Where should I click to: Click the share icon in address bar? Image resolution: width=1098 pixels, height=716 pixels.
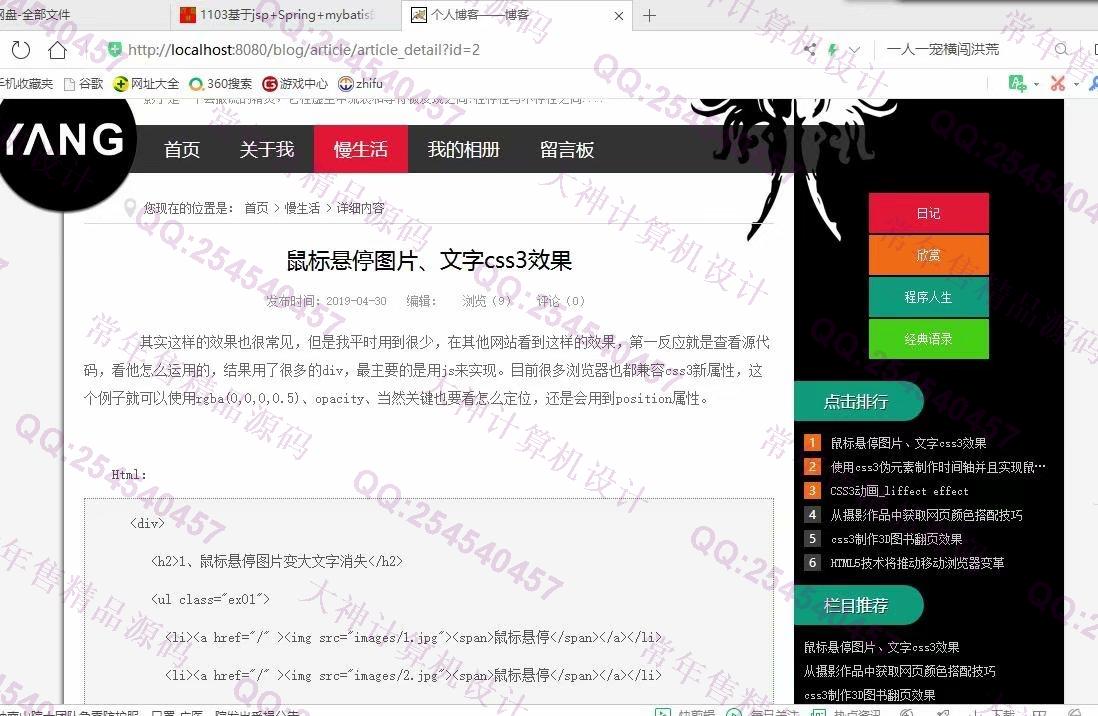[x=810, y=50]
